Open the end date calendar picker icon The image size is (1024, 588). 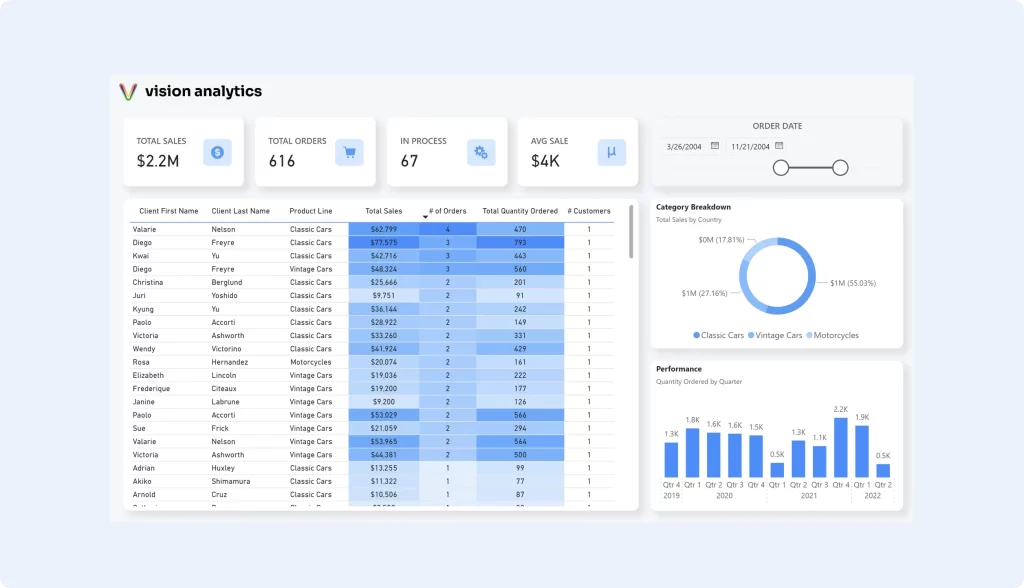point(779,146)
